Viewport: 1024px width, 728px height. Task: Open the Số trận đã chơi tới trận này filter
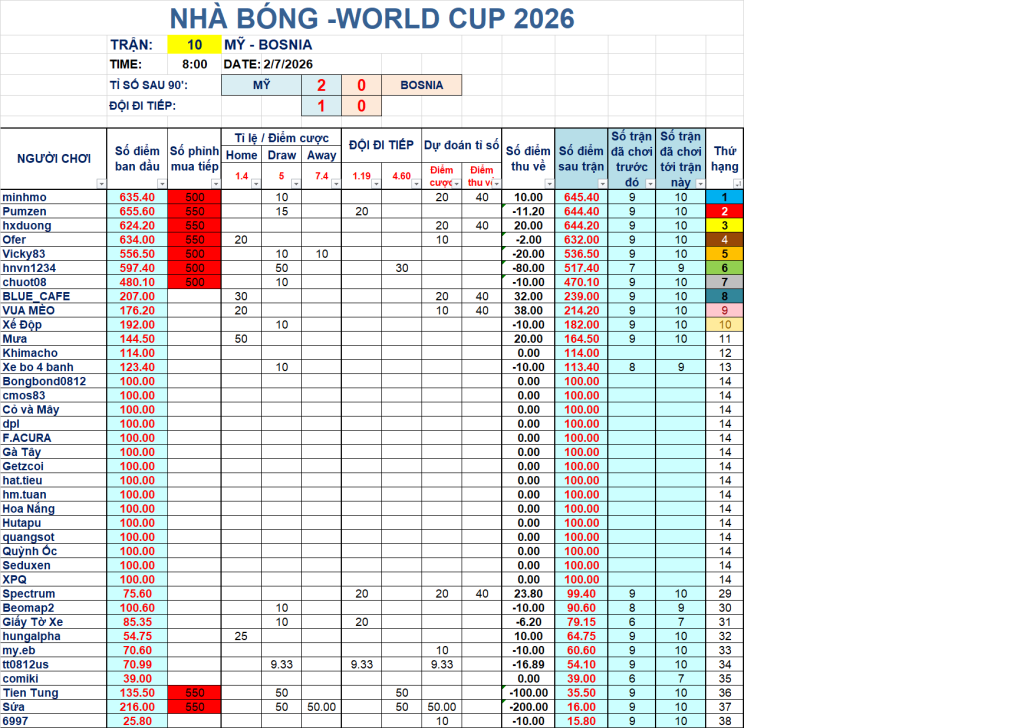(x=700, y=184)
